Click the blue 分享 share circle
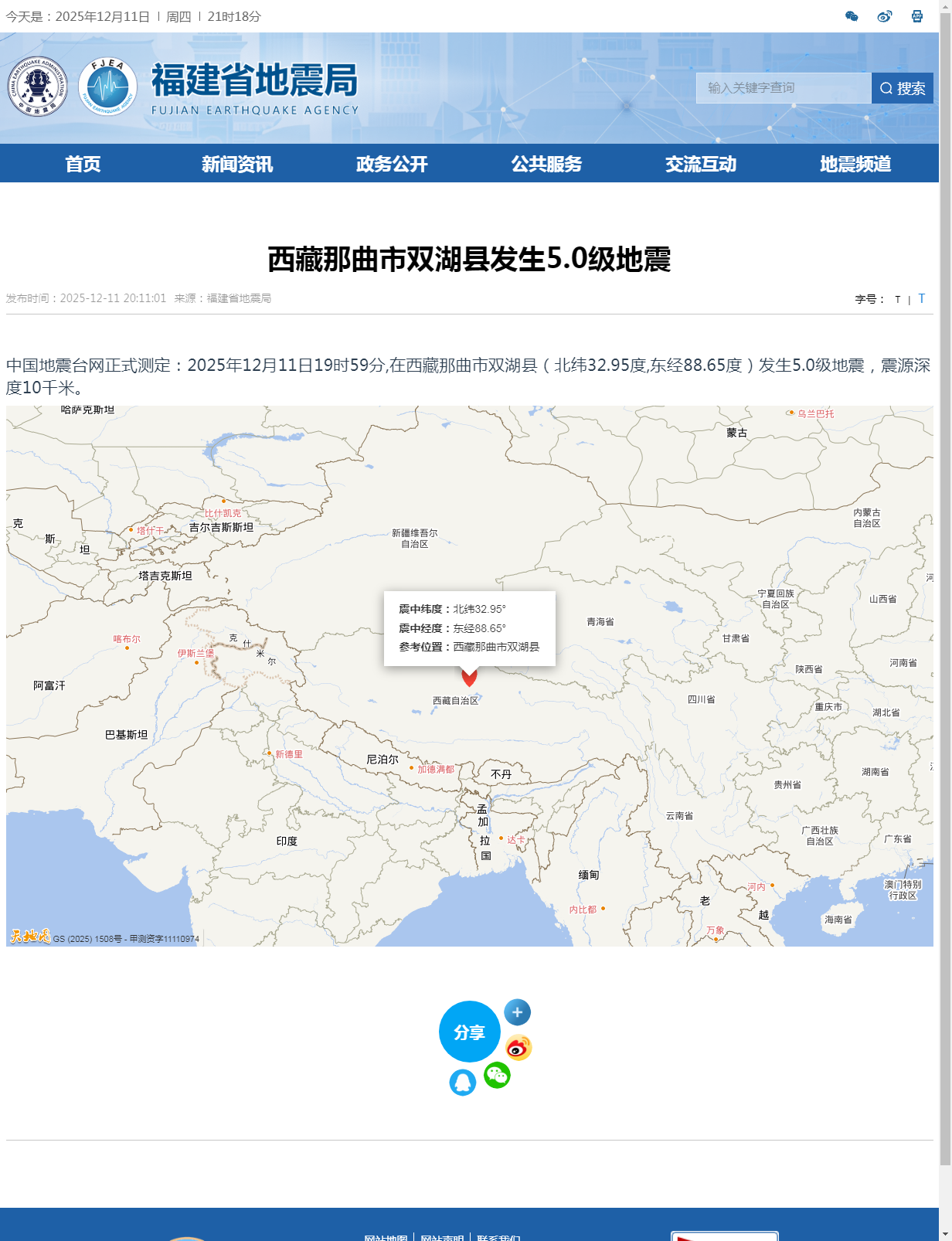The width and height of the screenshot is (952, 1241). point(470,1032)
